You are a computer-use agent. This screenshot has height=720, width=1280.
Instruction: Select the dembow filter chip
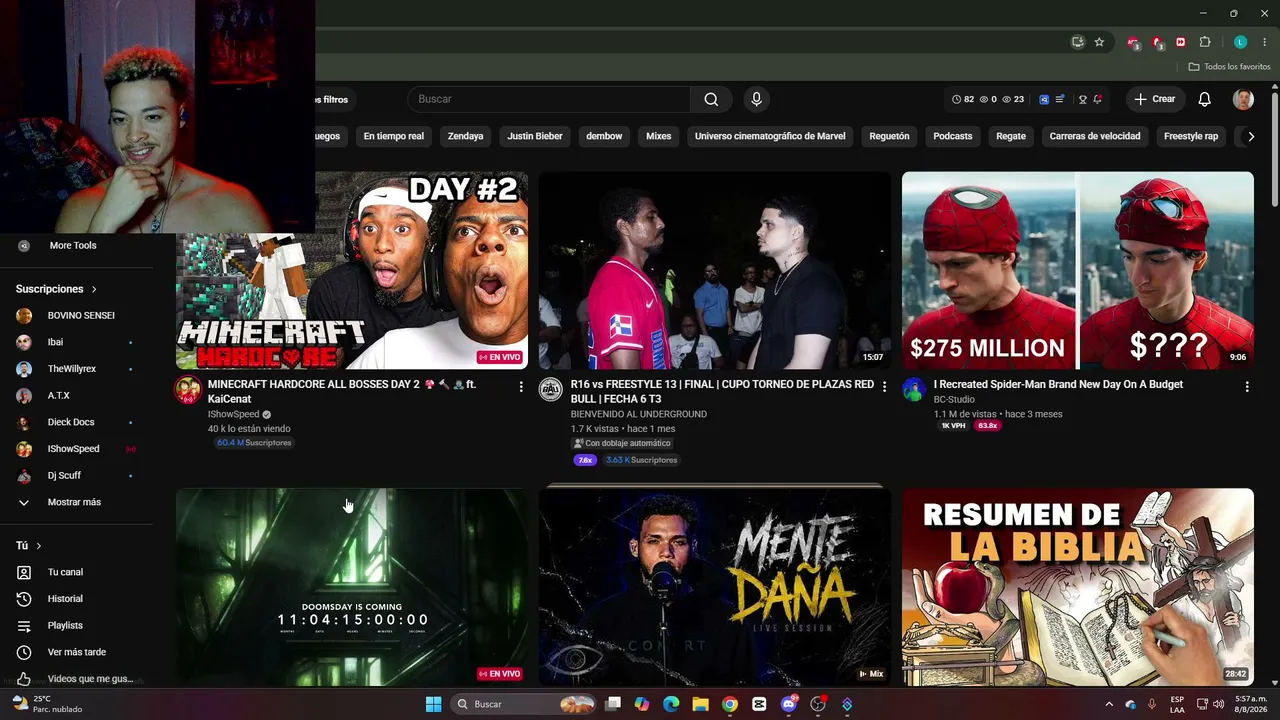click(604, 136)
